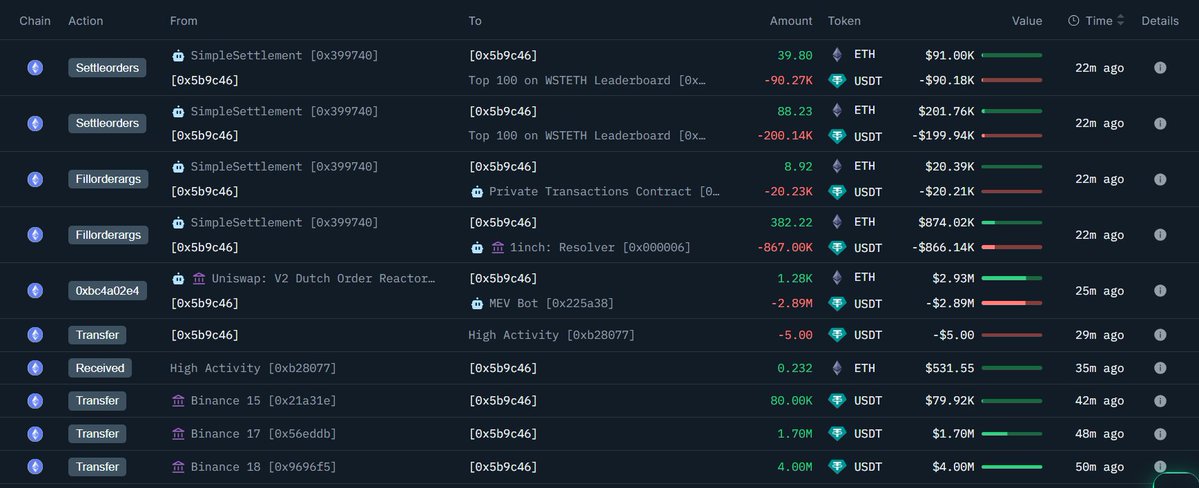Viewport: 1199px width, 488px height.
Task: Click the 0xbc4a02e4 action badge
Action: [109, 291]
